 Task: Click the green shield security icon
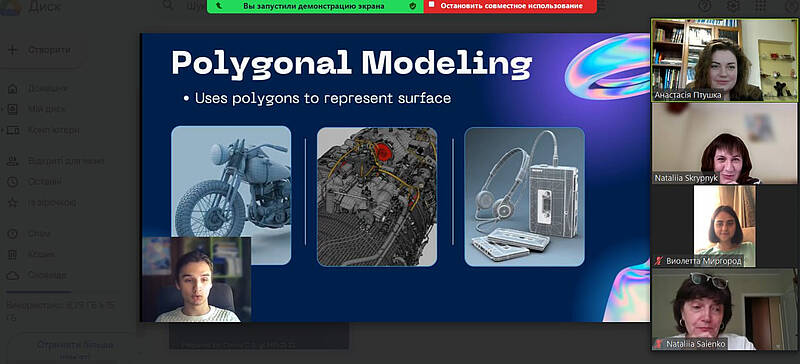[x=413, y=6]
